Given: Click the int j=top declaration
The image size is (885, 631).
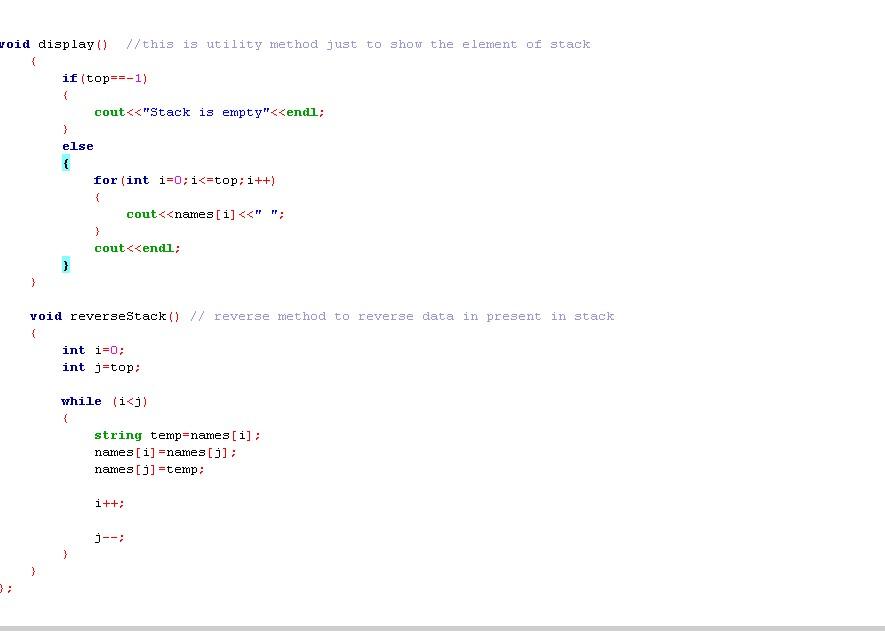Looking at the screenshot, I should tap(99, 367).
